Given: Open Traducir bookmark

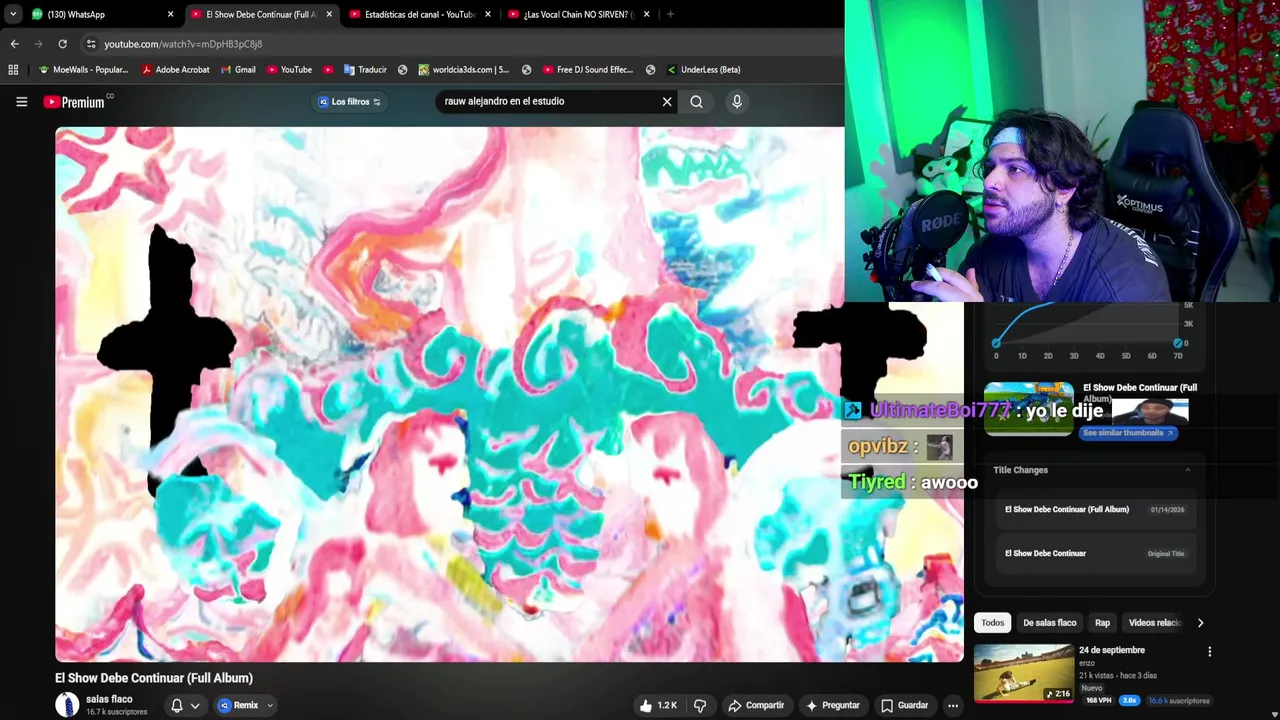Looking at the screenshot, I should 365,70.
